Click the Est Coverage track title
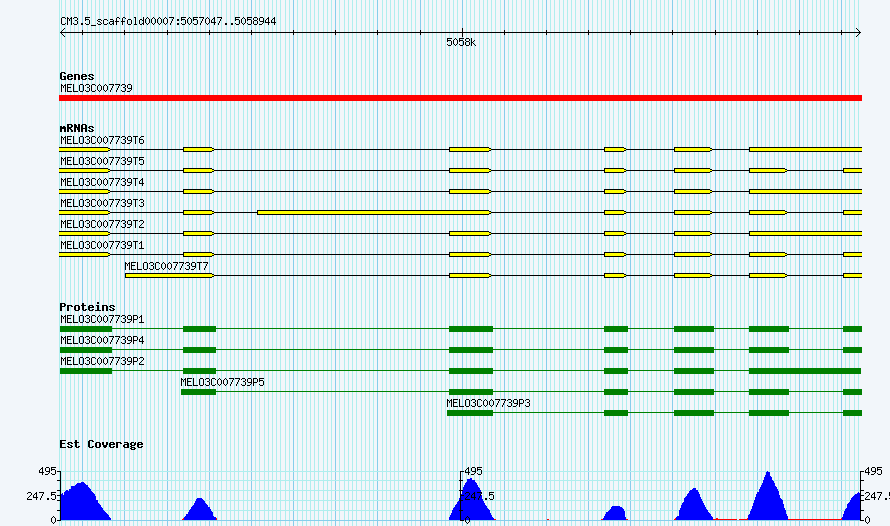Image resolution: width=890 pixels, height=526 pixels. (x=101, y=444)
